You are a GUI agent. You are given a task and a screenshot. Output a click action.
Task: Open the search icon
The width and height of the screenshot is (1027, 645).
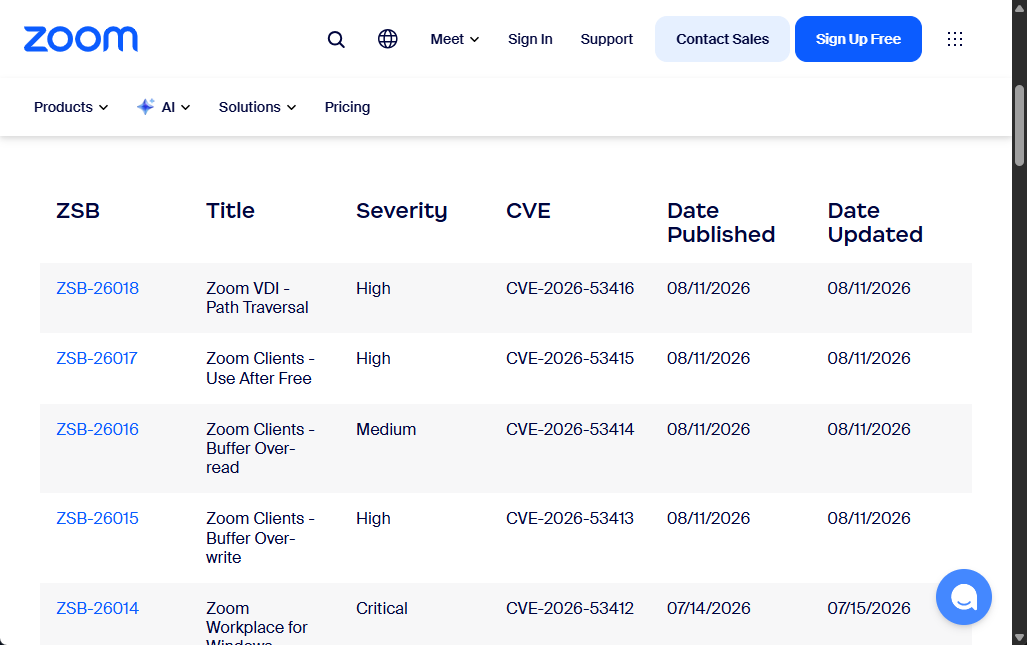tap(336, 39)
